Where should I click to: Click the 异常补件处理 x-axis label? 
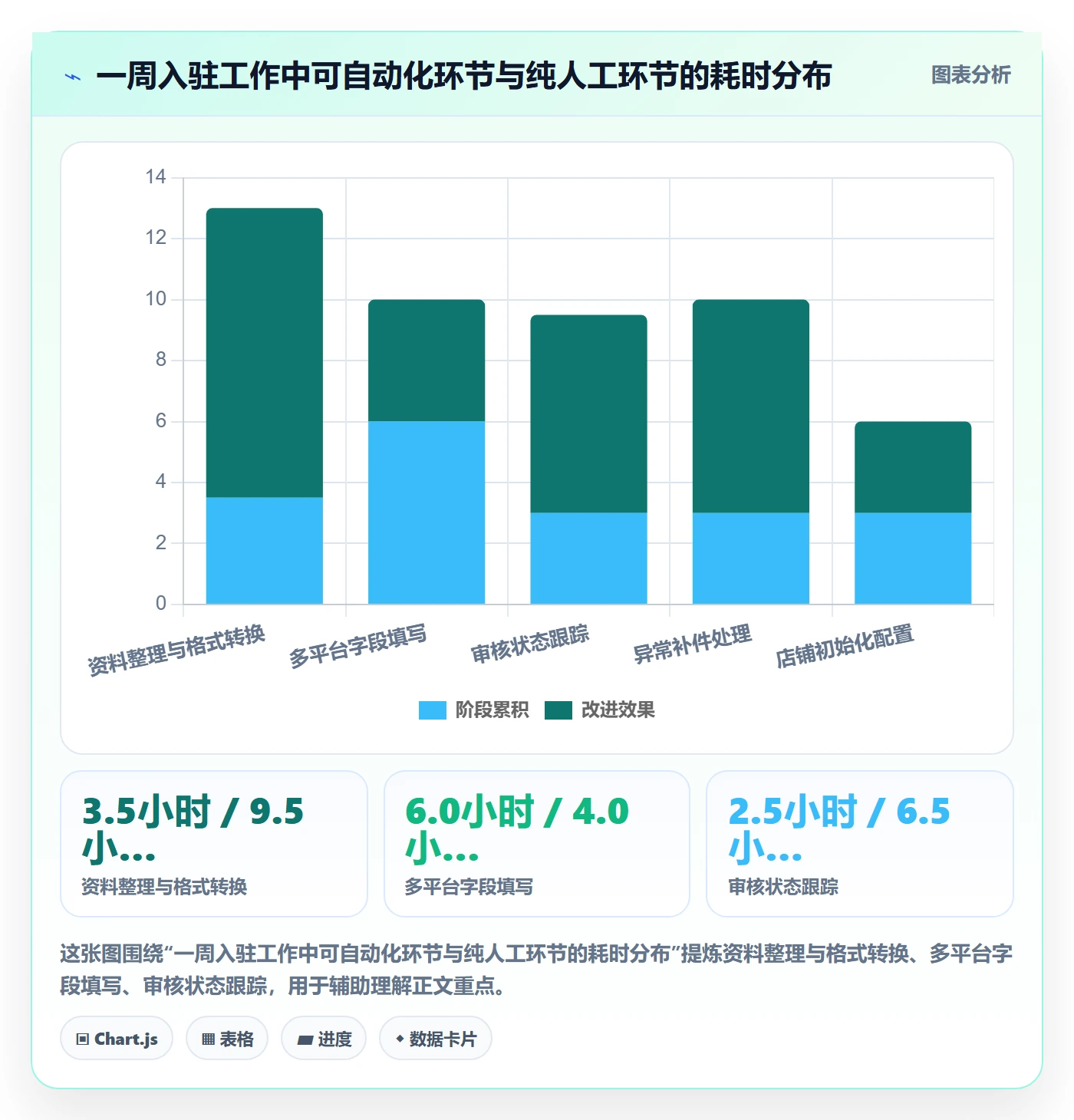pos(693,644)
